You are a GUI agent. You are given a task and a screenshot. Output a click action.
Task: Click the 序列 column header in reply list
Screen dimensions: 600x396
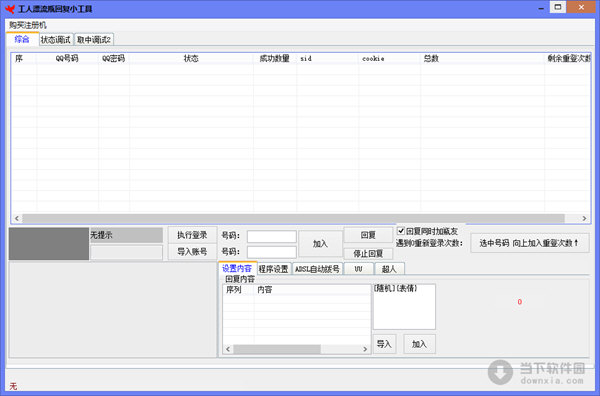[239, 290]
